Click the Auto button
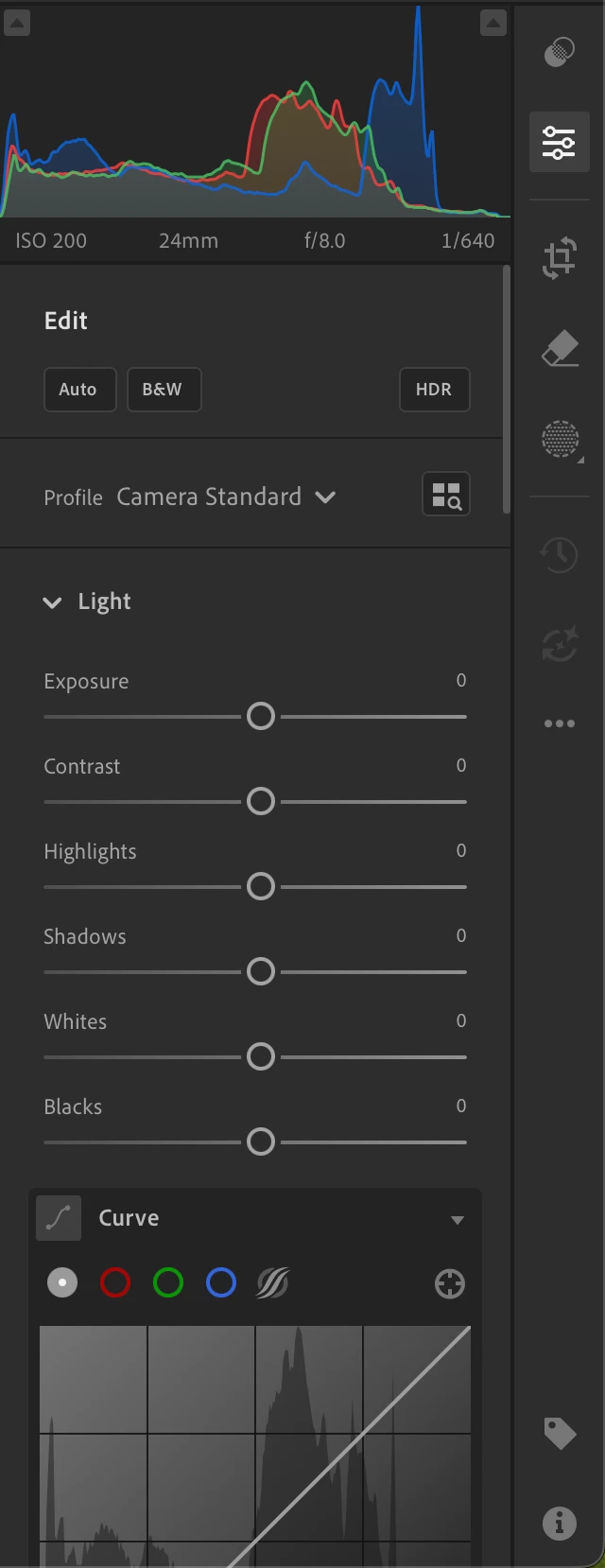 (79, 390)
